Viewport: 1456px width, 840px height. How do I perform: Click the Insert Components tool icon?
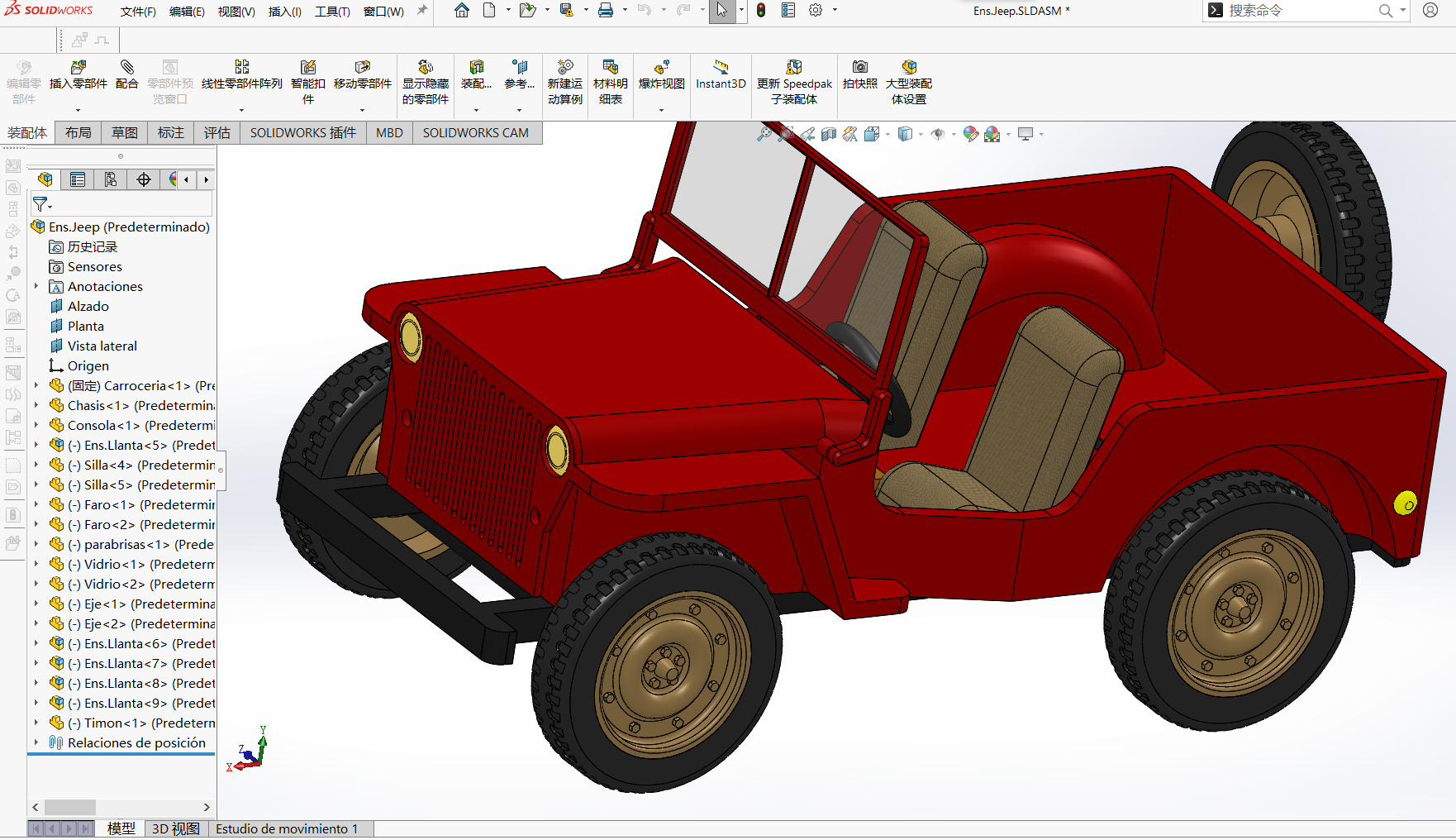79,68
